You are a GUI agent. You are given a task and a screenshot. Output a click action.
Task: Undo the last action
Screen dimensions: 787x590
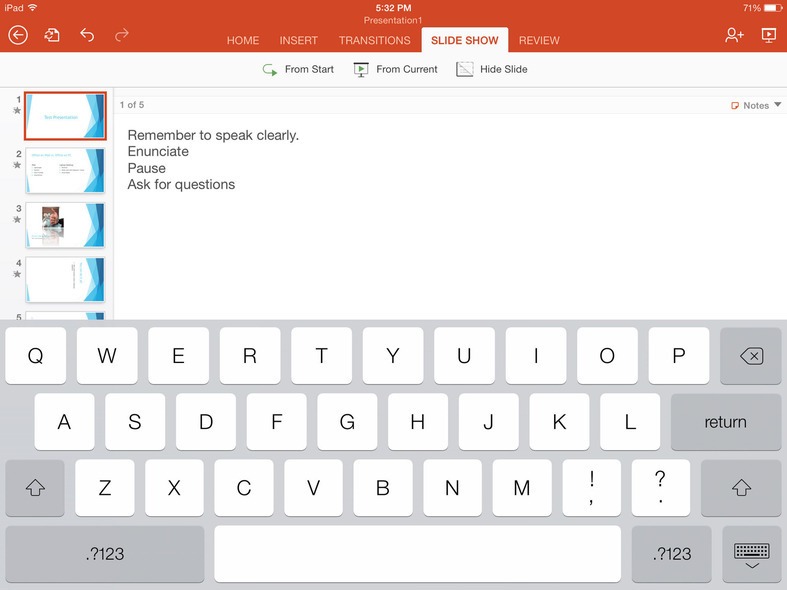click(87, 35)
